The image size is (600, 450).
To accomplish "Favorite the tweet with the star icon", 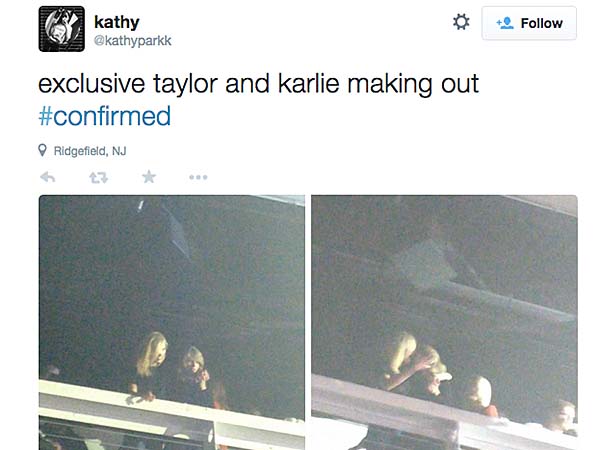I will 148,177.
